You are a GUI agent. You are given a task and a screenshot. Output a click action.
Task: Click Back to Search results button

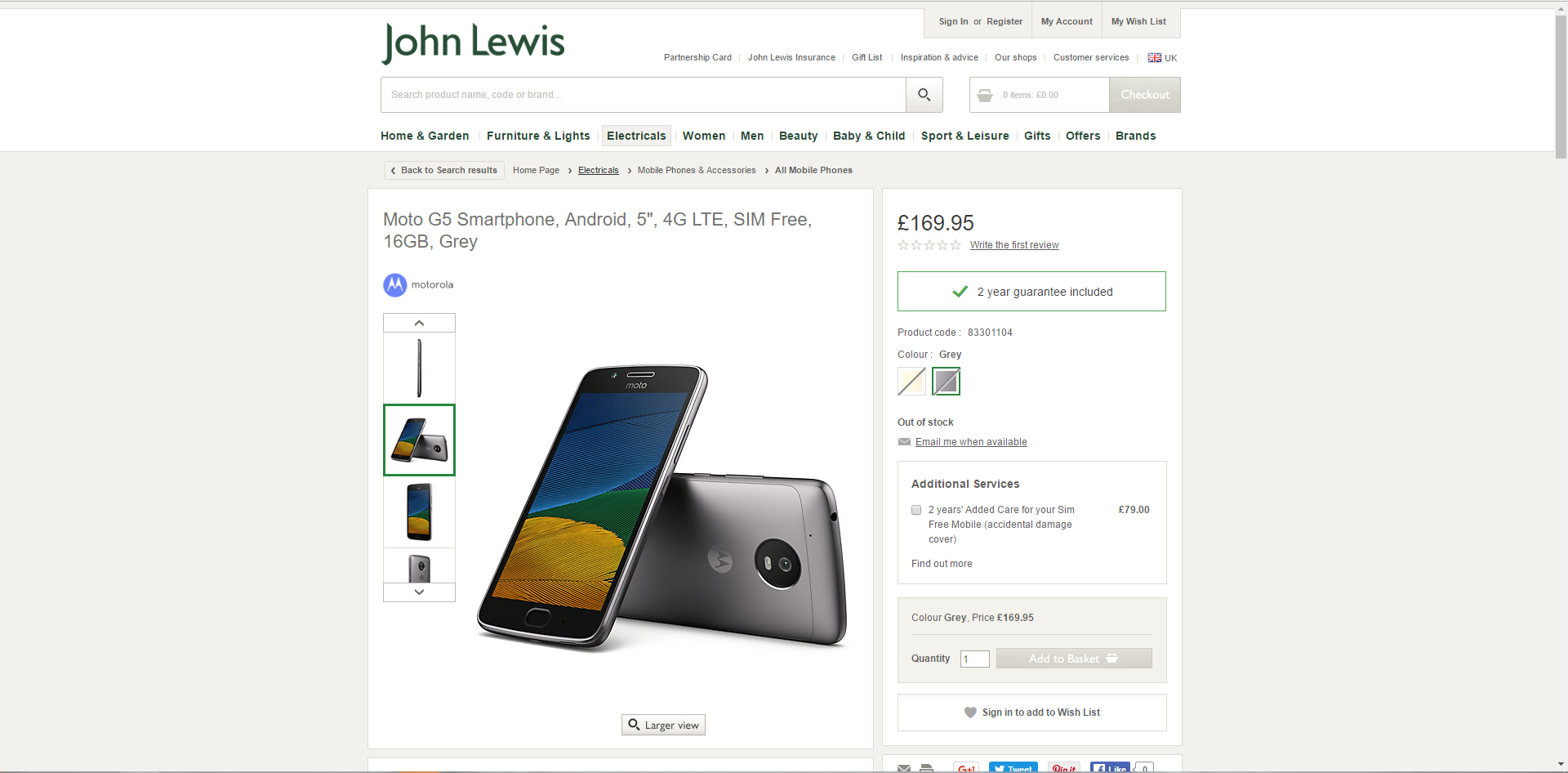click(444, 170)
